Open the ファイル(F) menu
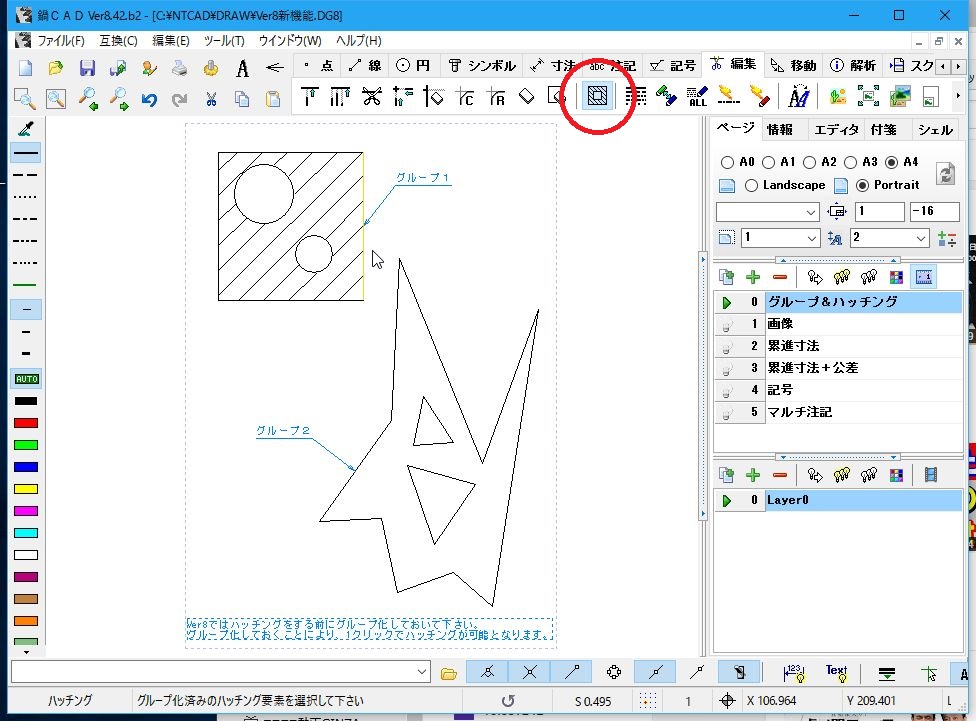The image size is (976, 721). coord(60,41)
